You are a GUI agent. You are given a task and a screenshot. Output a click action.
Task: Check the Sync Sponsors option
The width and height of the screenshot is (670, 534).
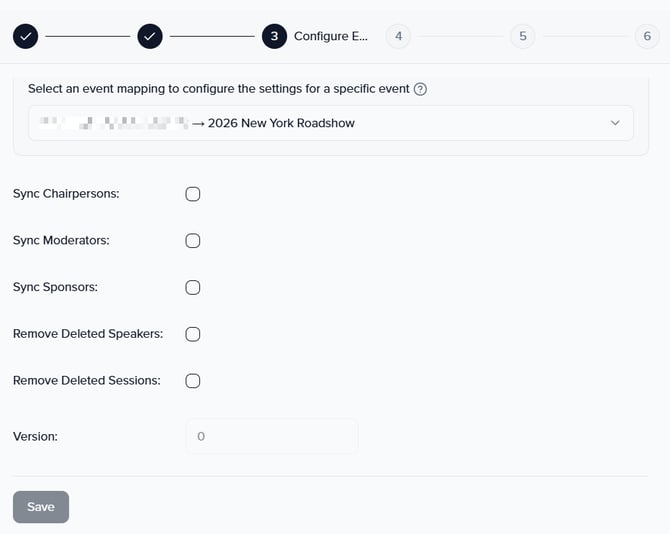point(193,288)
